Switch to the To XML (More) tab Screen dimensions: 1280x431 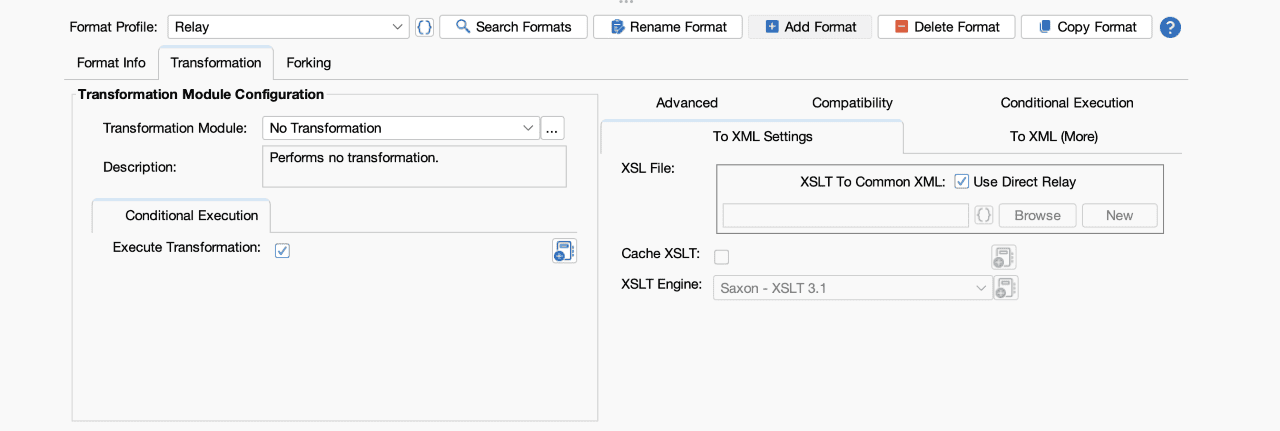point(1054,136)
